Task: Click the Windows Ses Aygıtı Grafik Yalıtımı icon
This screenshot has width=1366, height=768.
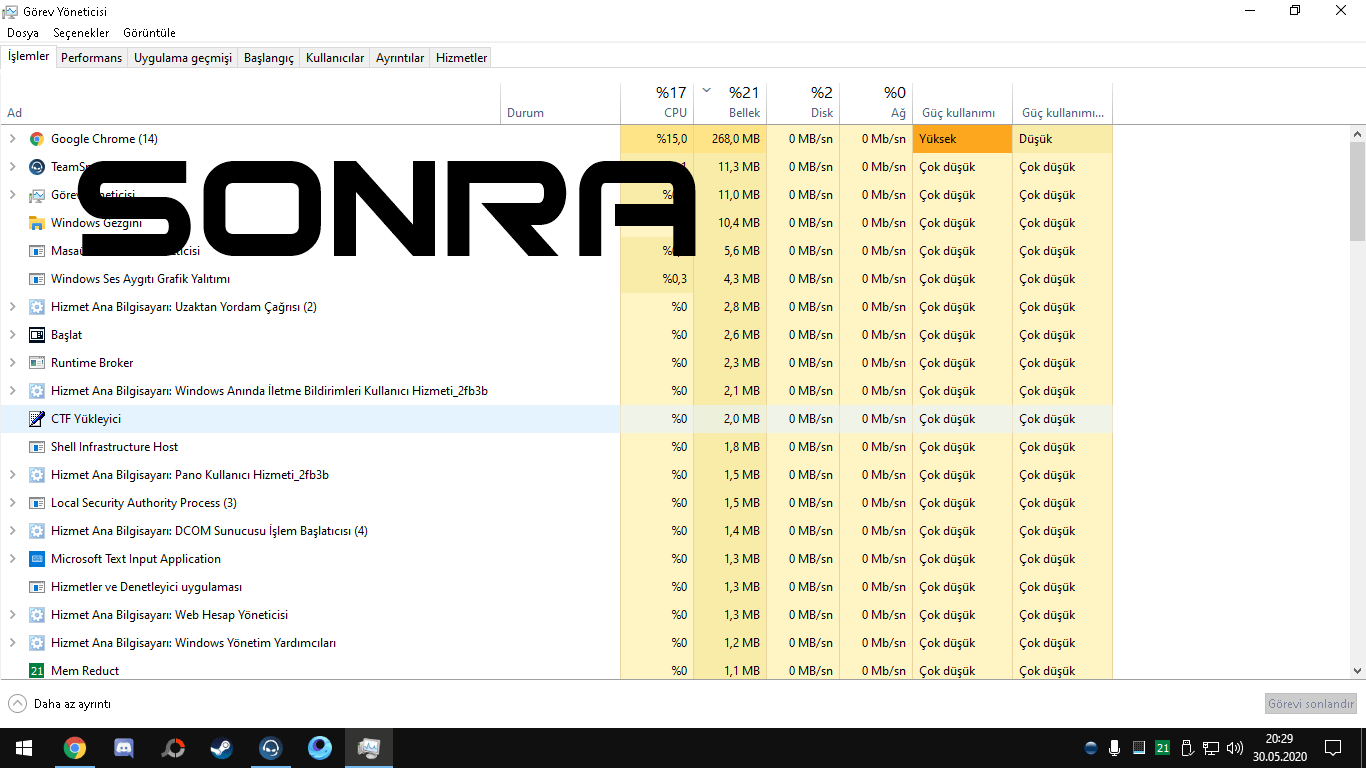Action: tap(37, 279)
